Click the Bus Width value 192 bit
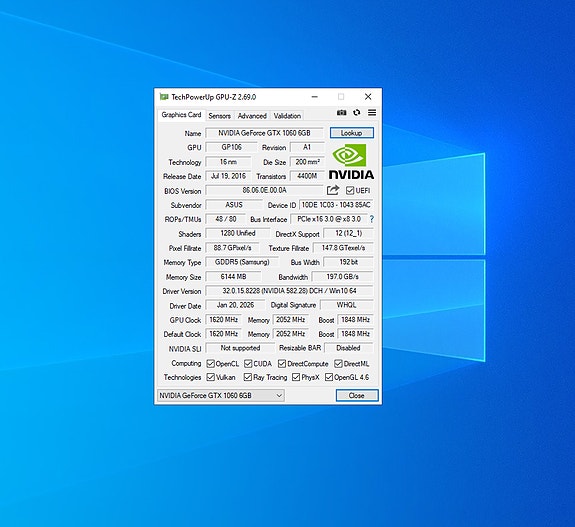 point(348,262)
